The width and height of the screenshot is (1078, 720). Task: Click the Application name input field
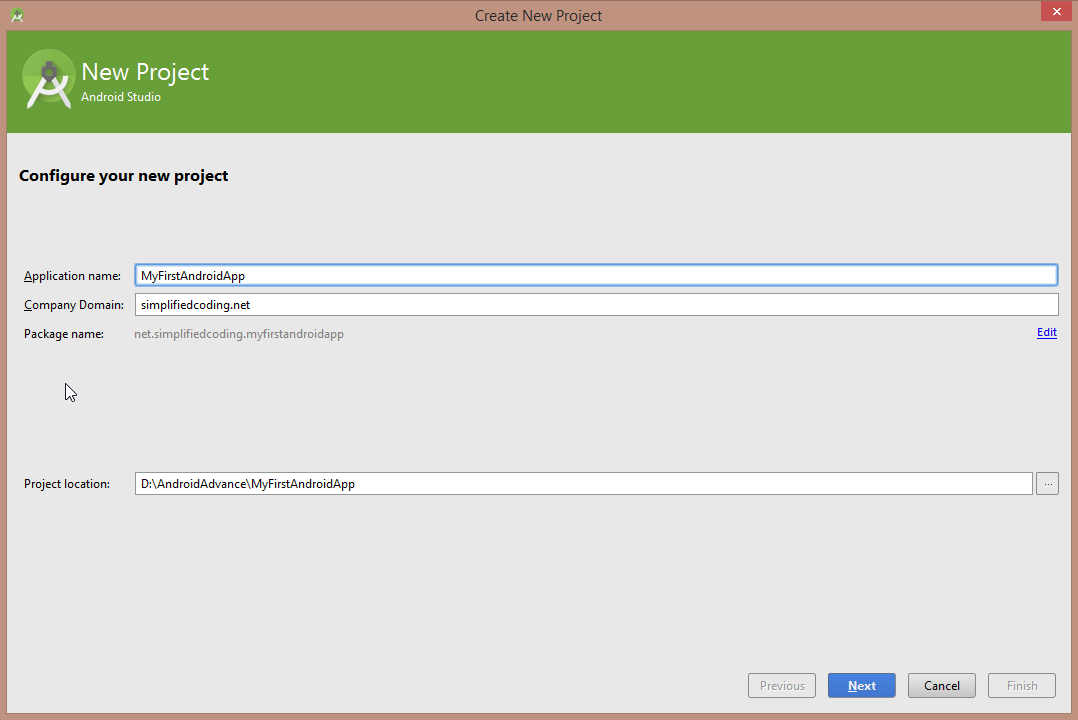[x=596, y=275]
